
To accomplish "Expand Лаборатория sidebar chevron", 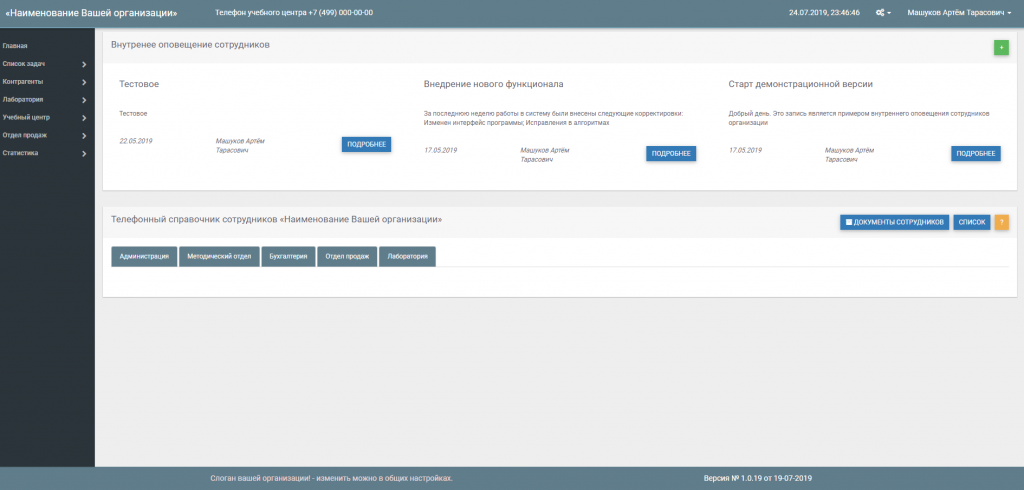I will coord(84,100).
